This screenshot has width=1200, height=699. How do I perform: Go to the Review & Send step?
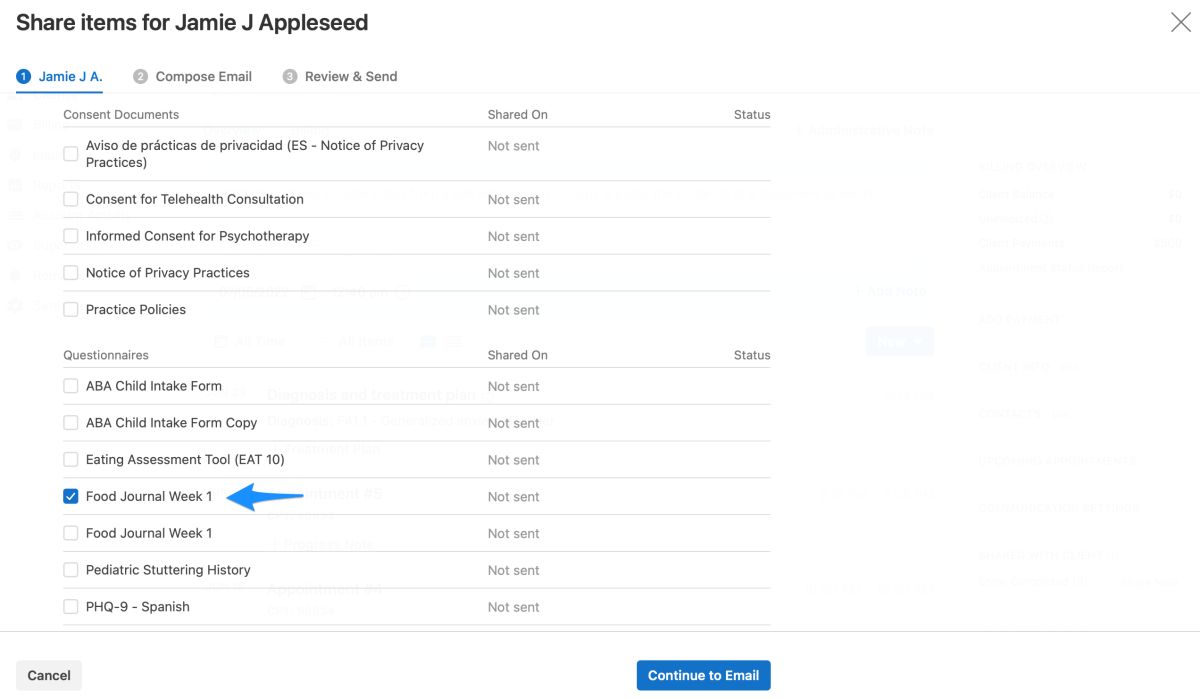[340, 76]
